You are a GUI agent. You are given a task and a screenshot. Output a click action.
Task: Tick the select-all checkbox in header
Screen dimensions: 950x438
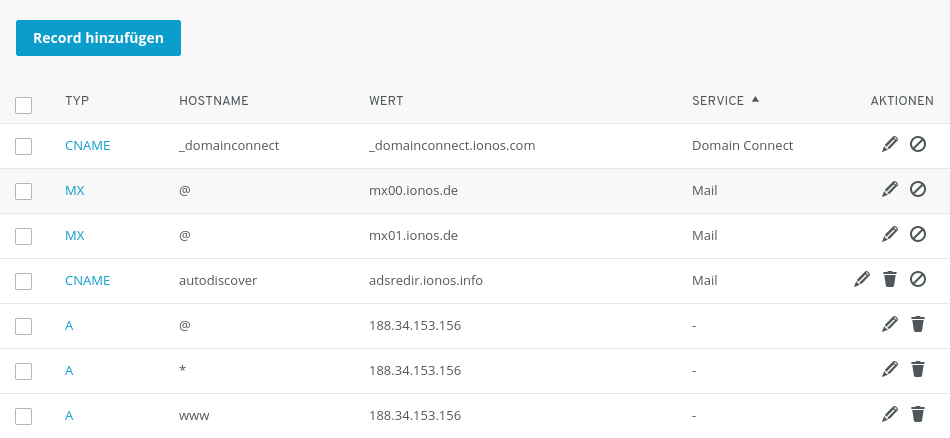pos(24,105)
